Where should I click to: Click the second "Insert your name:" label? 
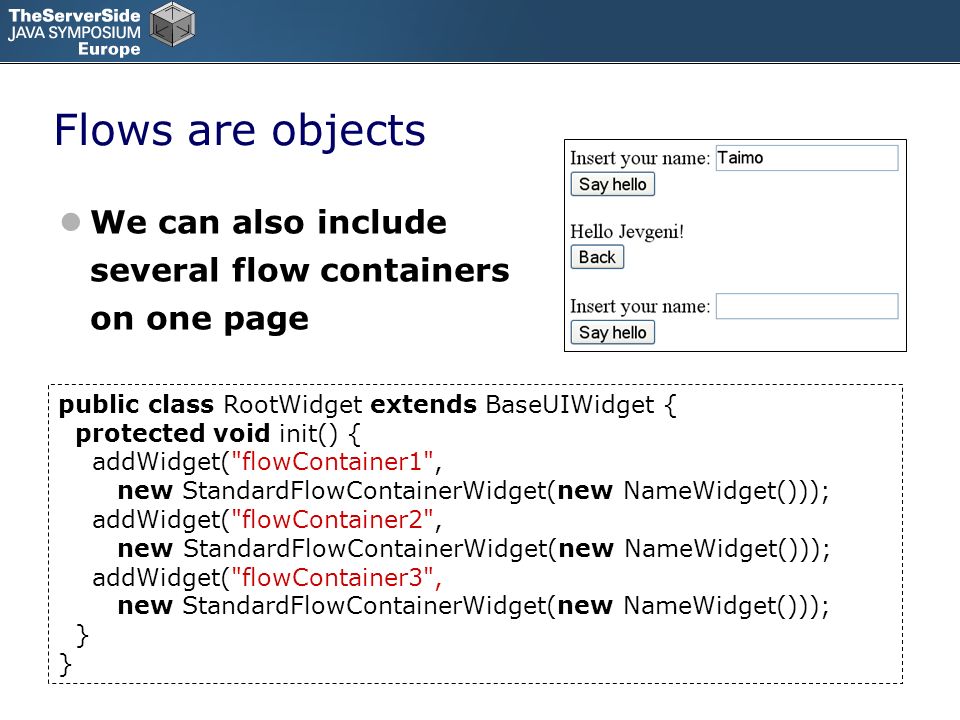click(640, 307)
